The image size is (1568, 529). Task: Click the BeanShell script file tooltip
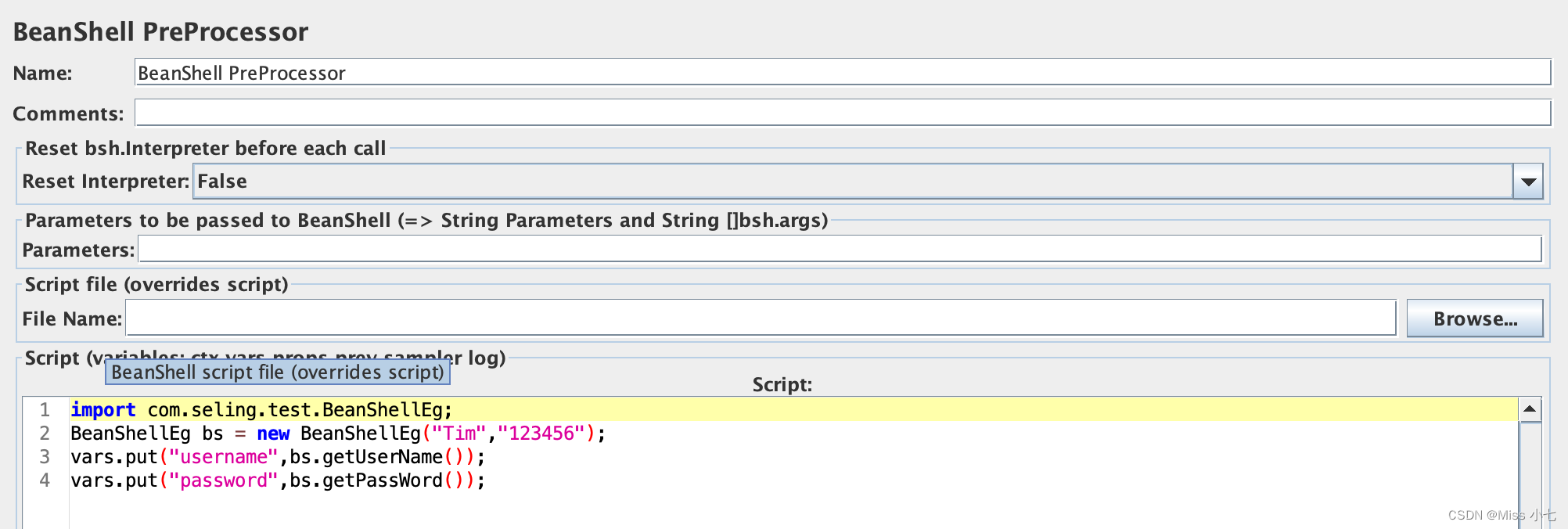point(278,372)
